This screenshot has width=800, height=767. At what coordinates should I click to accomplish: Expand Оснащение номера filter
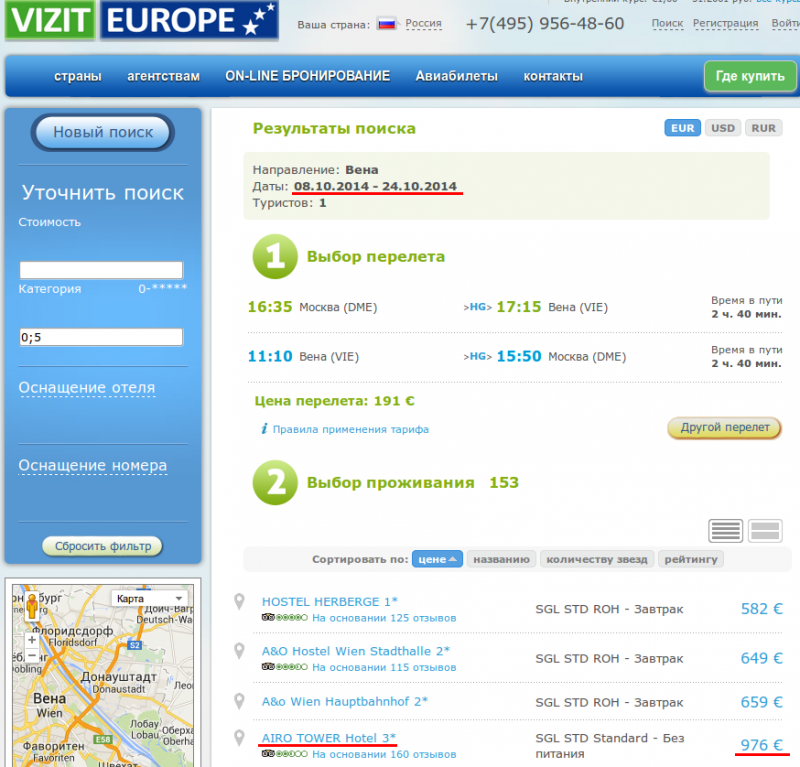pyautogui.click(x=93, y=465)
